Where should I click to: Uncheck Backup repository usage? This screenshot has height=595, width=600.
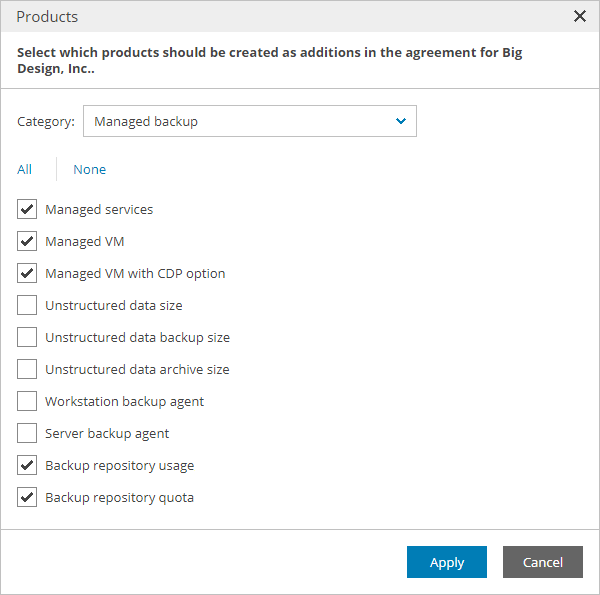point(27,465)
